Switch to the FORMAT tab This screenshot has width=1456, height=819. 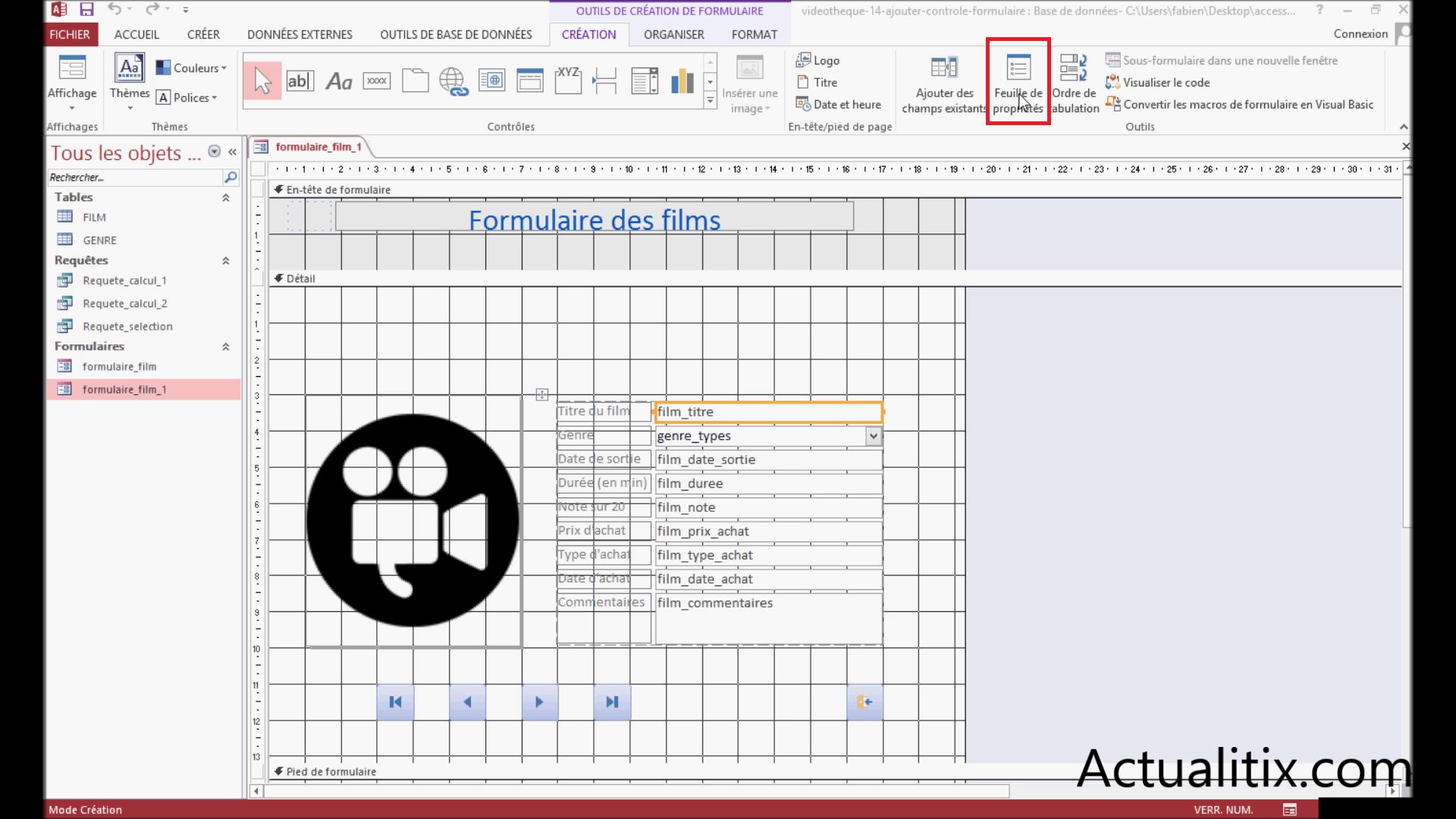pyautogui.click(x=755, y=34)
